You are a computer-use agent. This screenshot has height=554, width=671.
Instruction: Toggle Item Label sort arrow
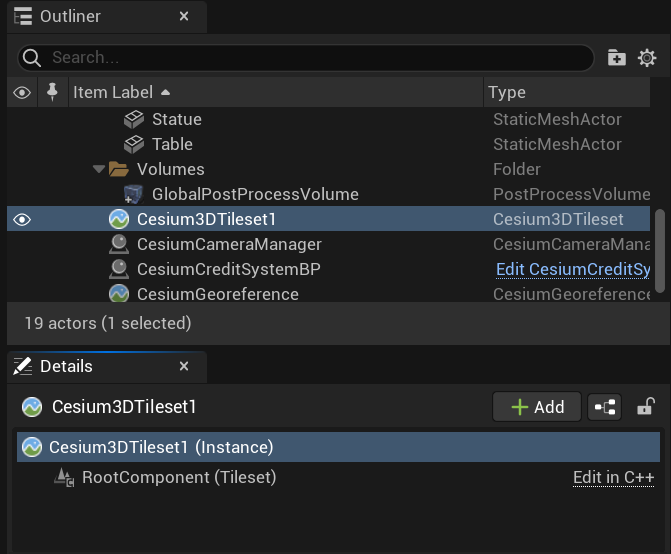click(166, 92)
